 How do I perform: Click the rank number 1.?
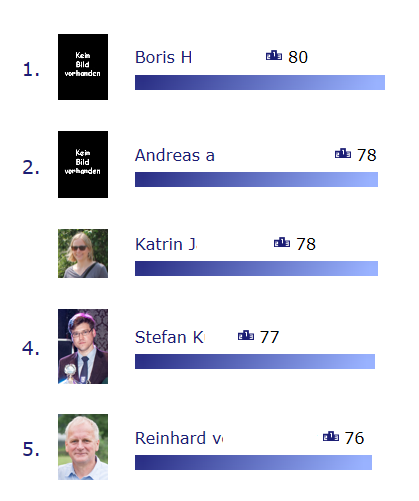[x=31, y=70]
